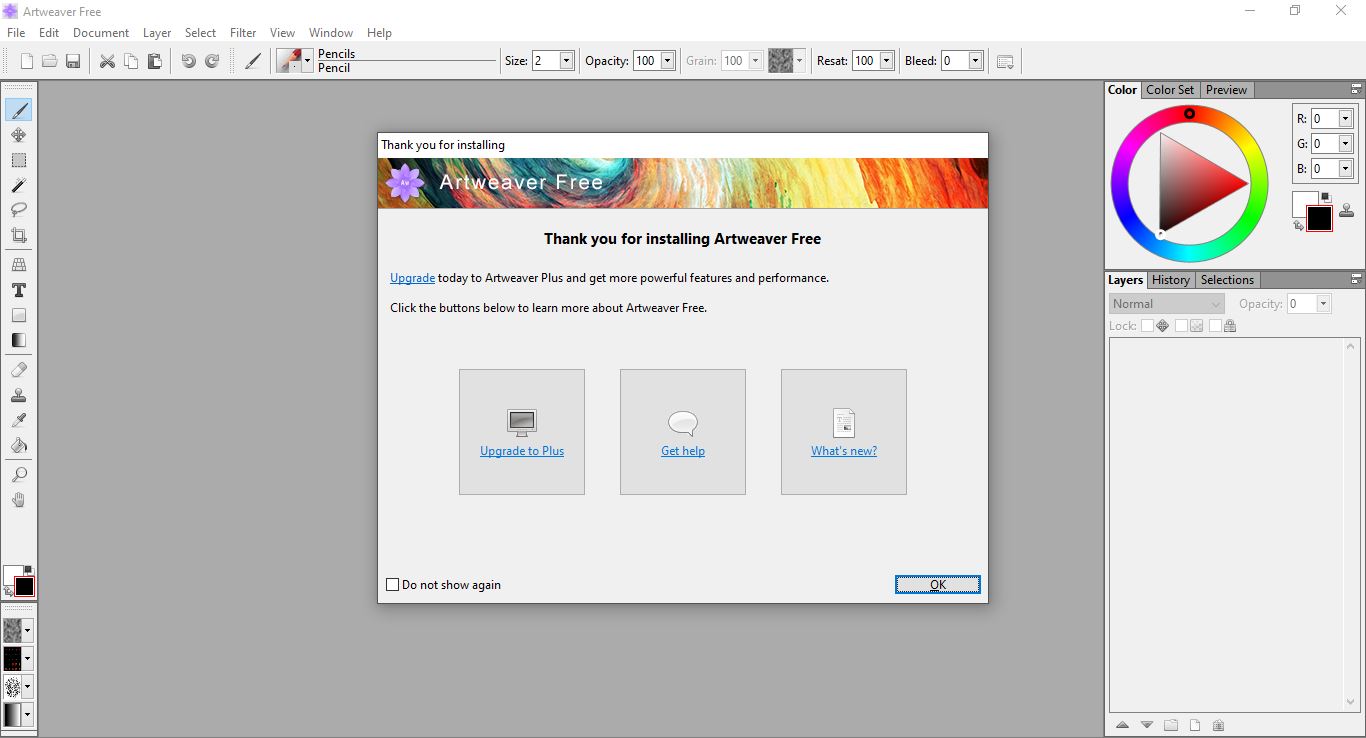Select the Eraser tool

18,370
